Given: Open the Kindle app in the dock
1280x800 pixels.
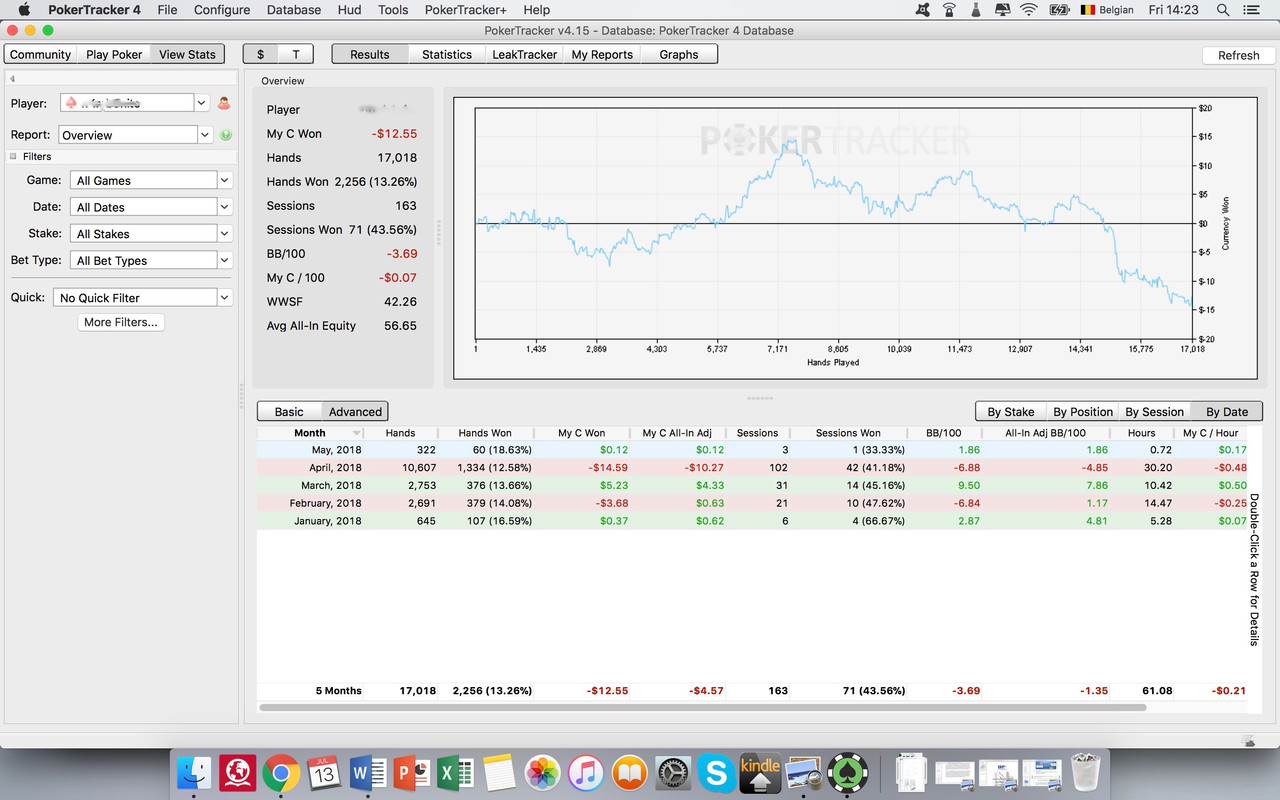Looking at the screenshot, I should [x=760, y=773].
